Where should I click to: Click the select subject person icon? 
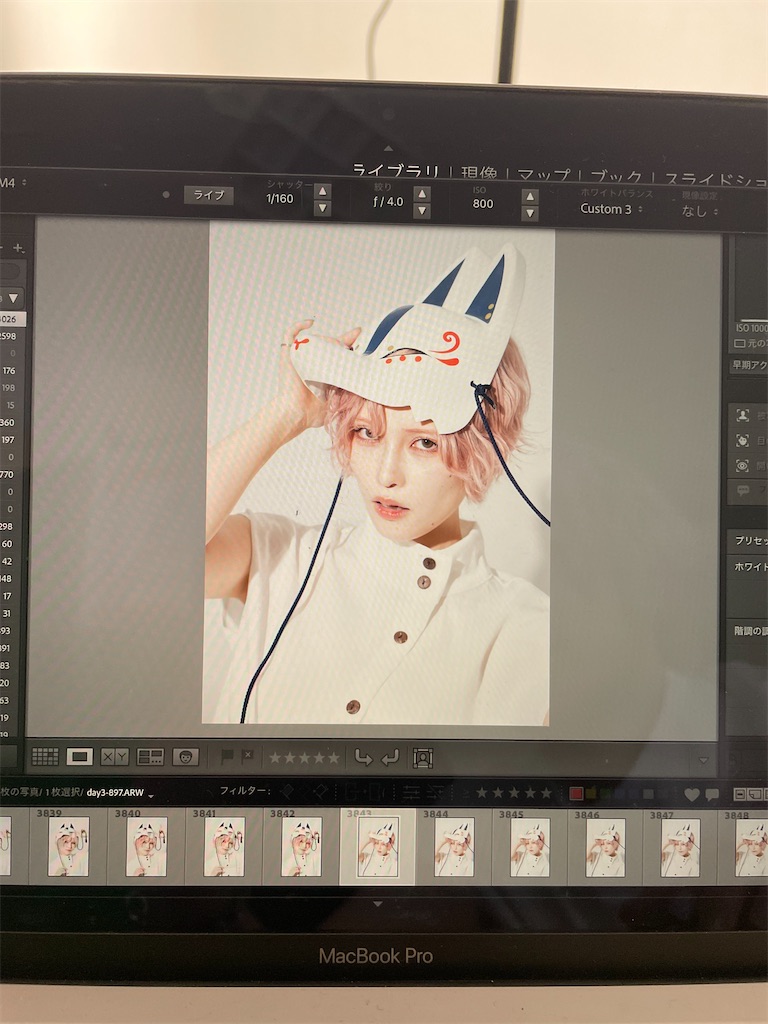click(x=743, y=415)
